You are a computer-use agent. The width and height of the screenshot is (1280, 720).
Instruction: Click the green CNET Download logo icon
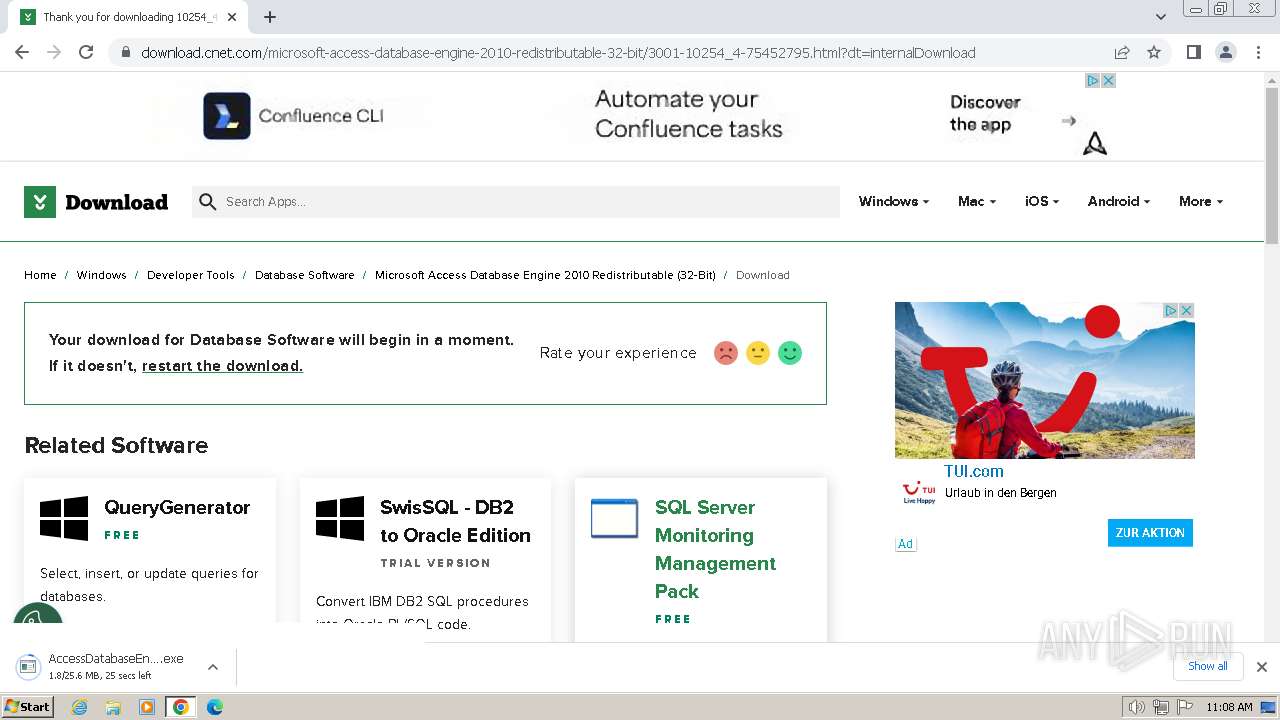(x=40, y=202)
